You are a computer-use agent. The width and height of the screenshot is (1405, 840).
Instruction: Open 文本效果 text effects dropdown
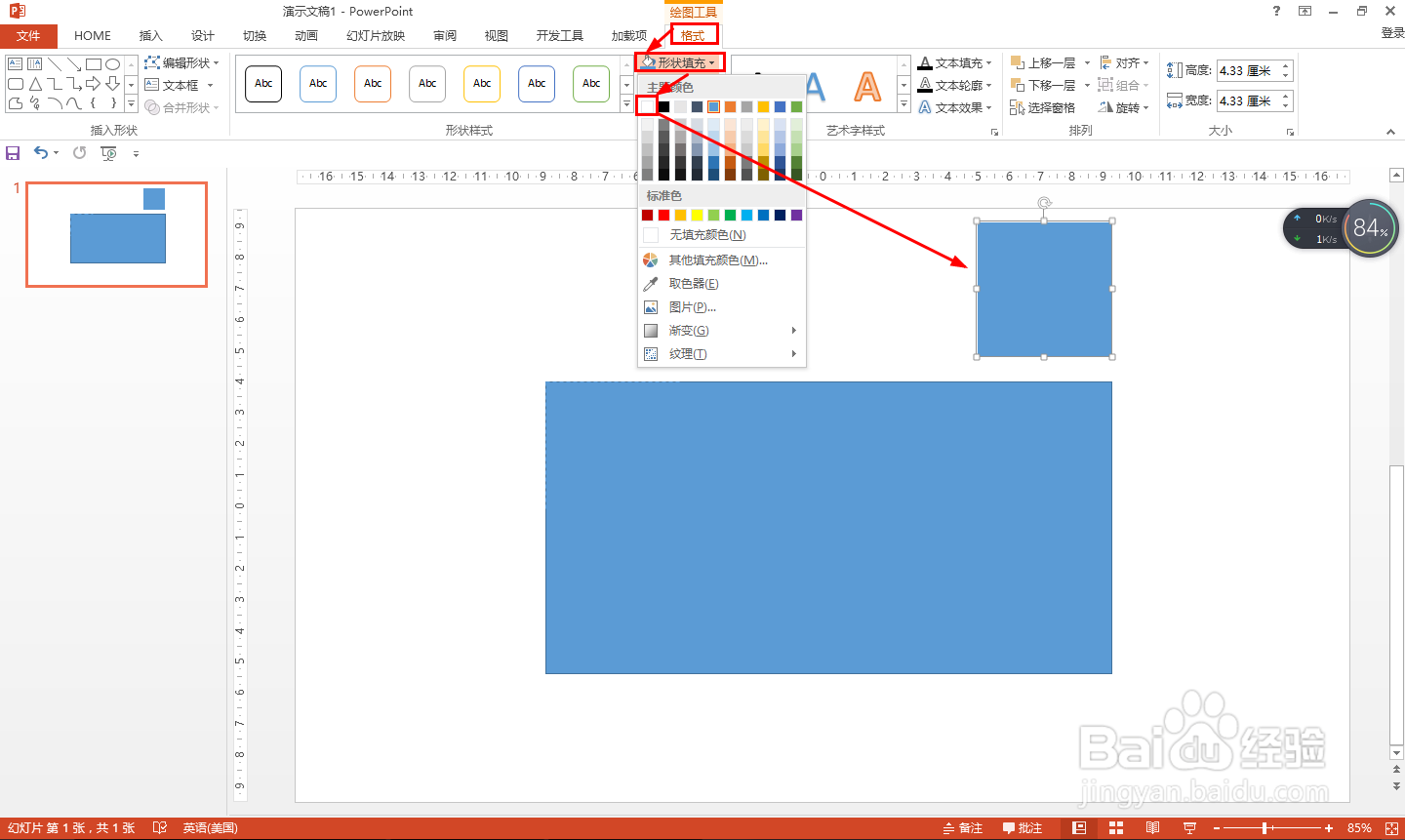955,107
